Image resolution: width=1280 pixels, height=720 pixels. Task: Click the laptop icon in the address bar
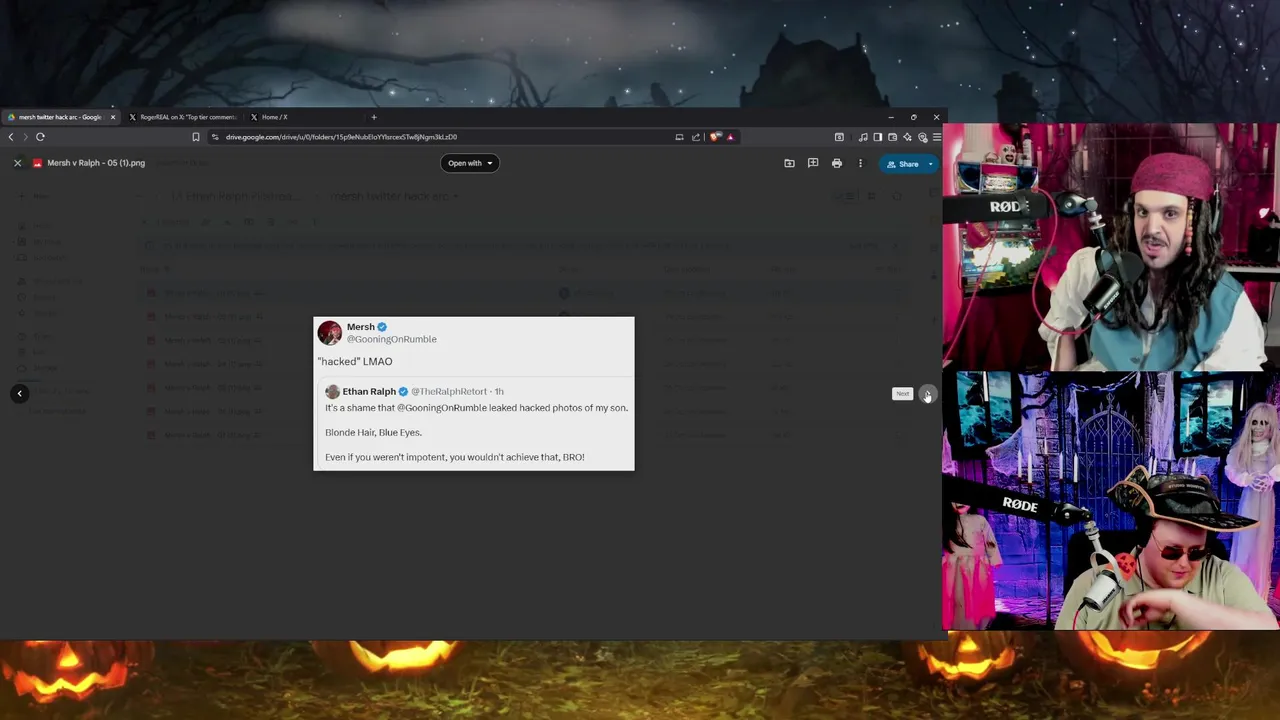tap(679, 137)
